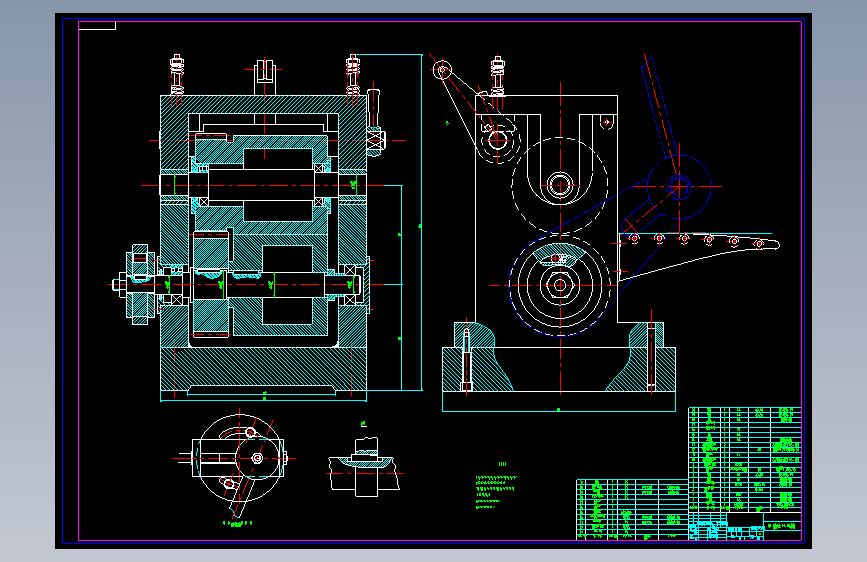Select the center lifting lug on top of the section view

[x=265, y=77]
